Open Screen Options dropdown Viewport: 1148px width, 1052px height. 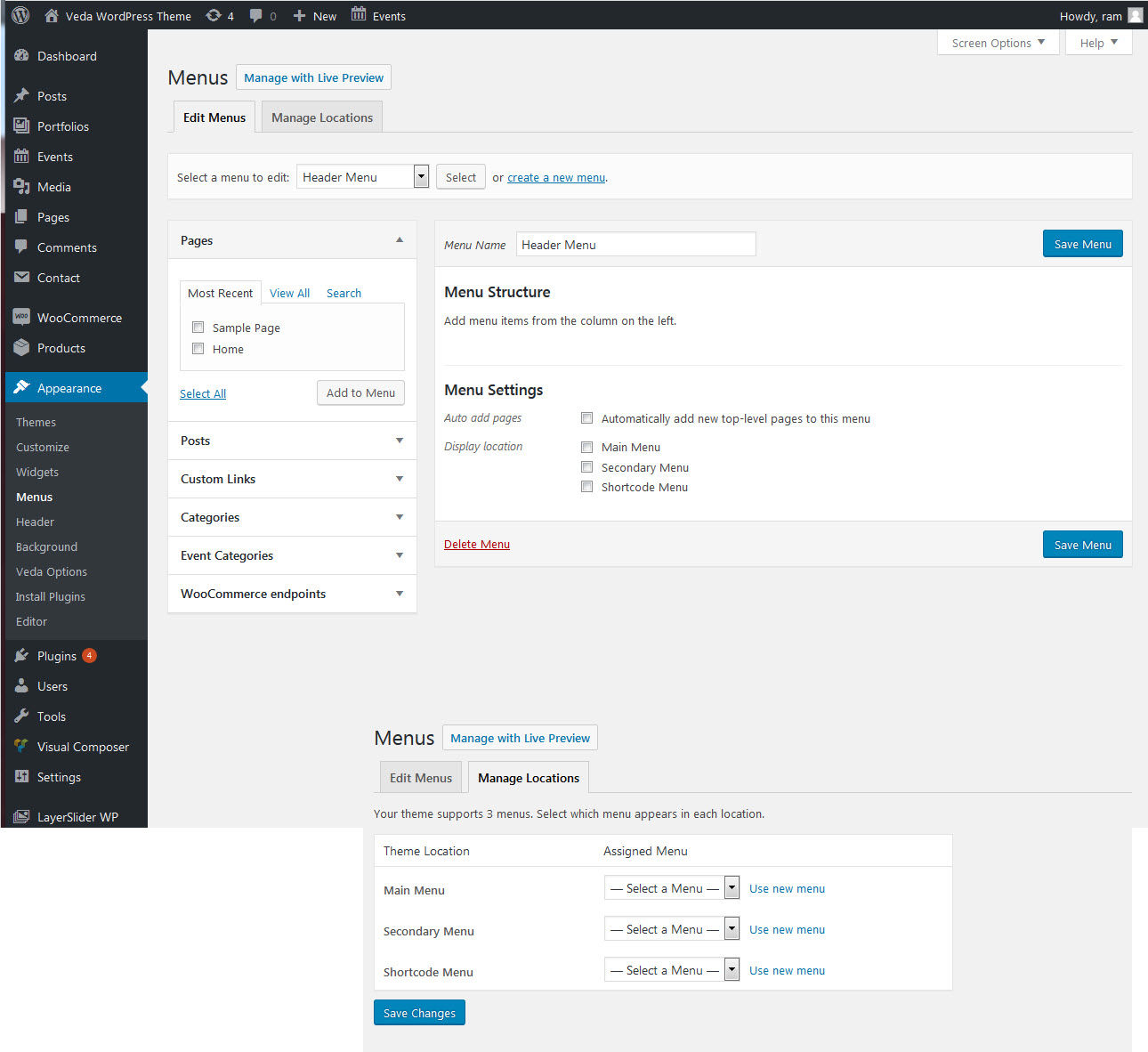(x=998, y=42)
